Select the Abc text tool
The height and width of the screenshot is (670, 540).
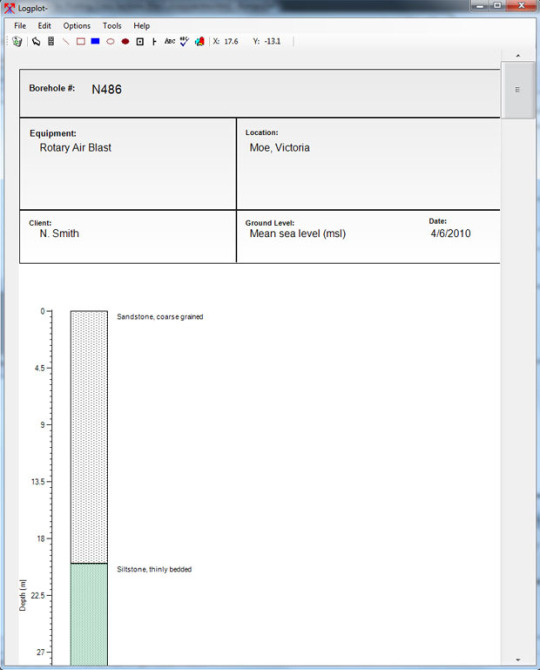pyautogui.click(x=170, y=41)
